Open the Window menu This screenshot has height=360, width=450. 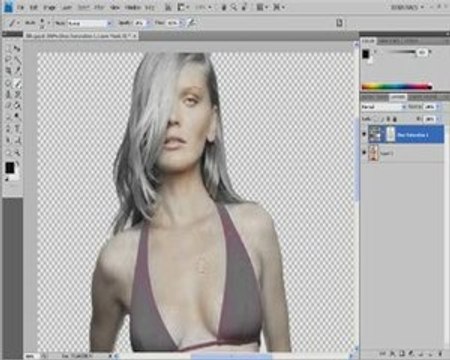click(x=132, y=7)
